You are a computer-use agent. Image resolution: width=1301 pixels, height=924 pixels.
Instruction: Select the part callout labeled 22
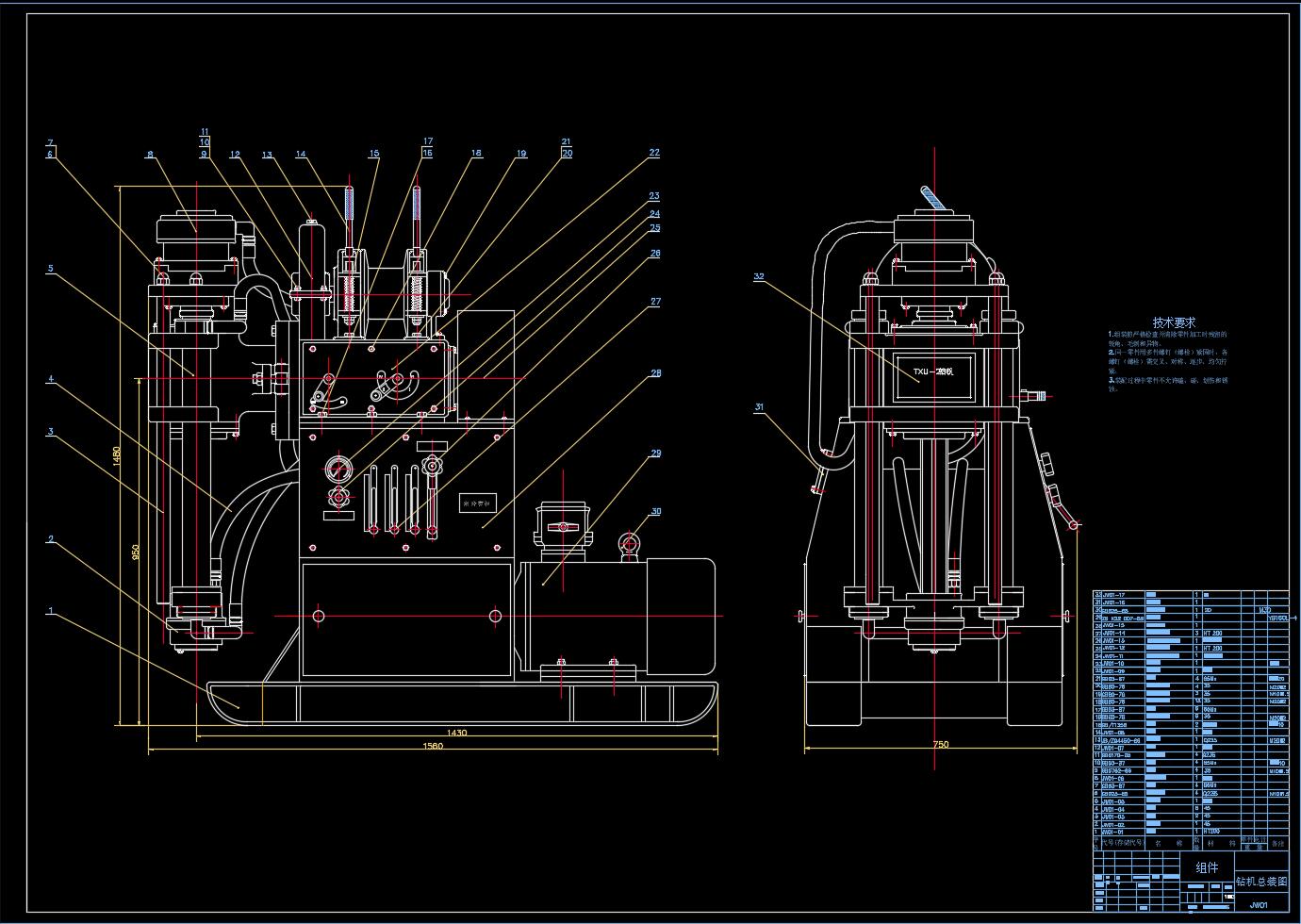[653, 152]
